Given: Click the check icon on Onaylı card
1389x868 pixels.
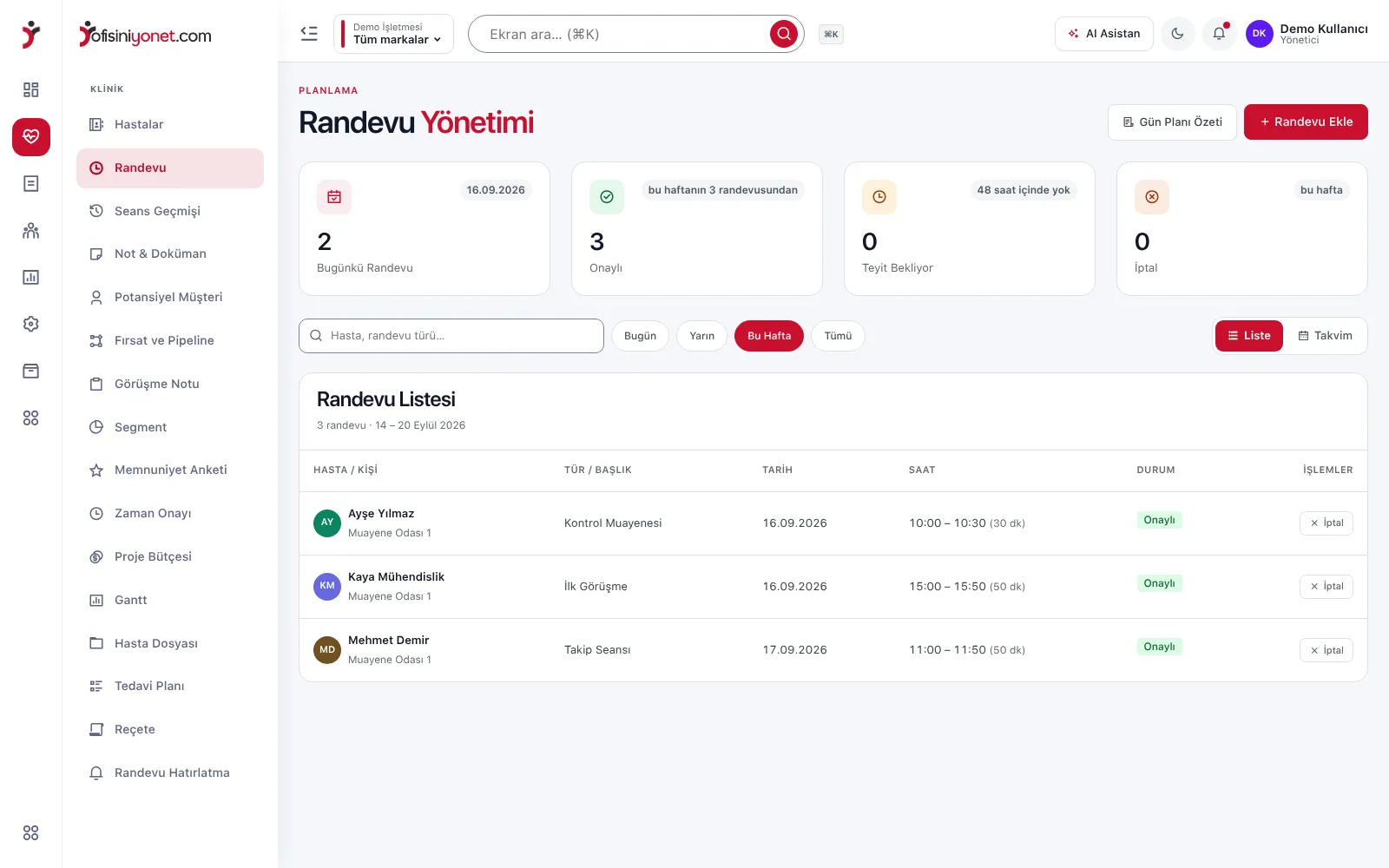Looking at the screenshot, I should [607, 197].
